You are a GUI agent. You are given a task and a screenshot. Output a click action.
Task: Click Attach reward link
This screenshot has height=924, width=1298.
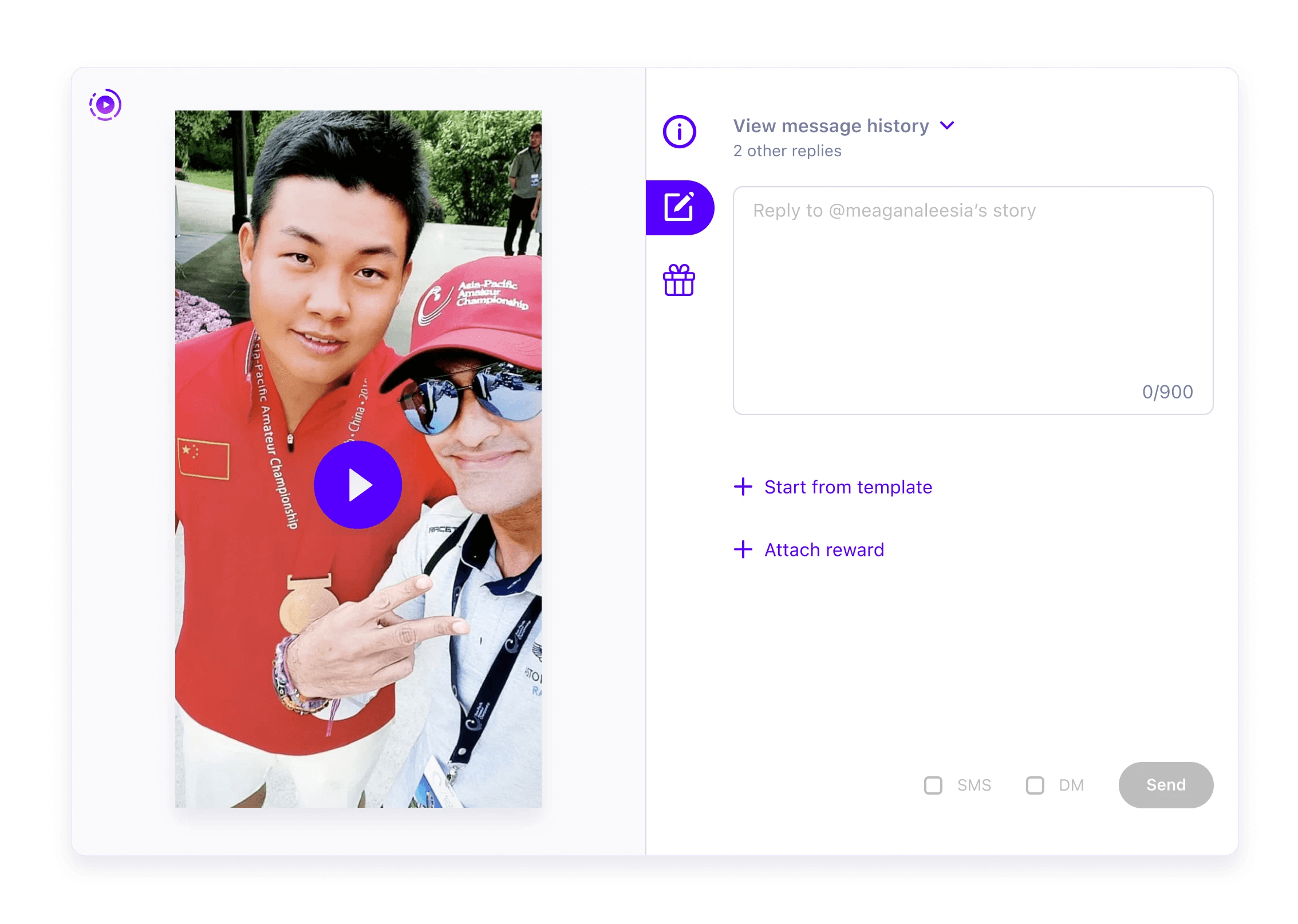pos(824,550)
